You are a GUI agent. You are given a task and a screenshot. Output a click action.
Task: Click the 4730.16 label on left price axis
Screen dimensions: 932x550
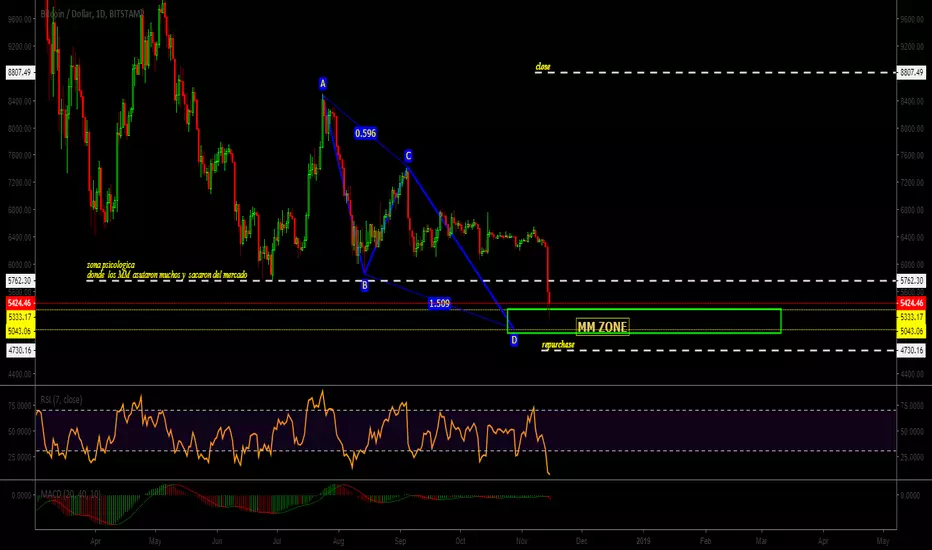[x=20, y=350]
